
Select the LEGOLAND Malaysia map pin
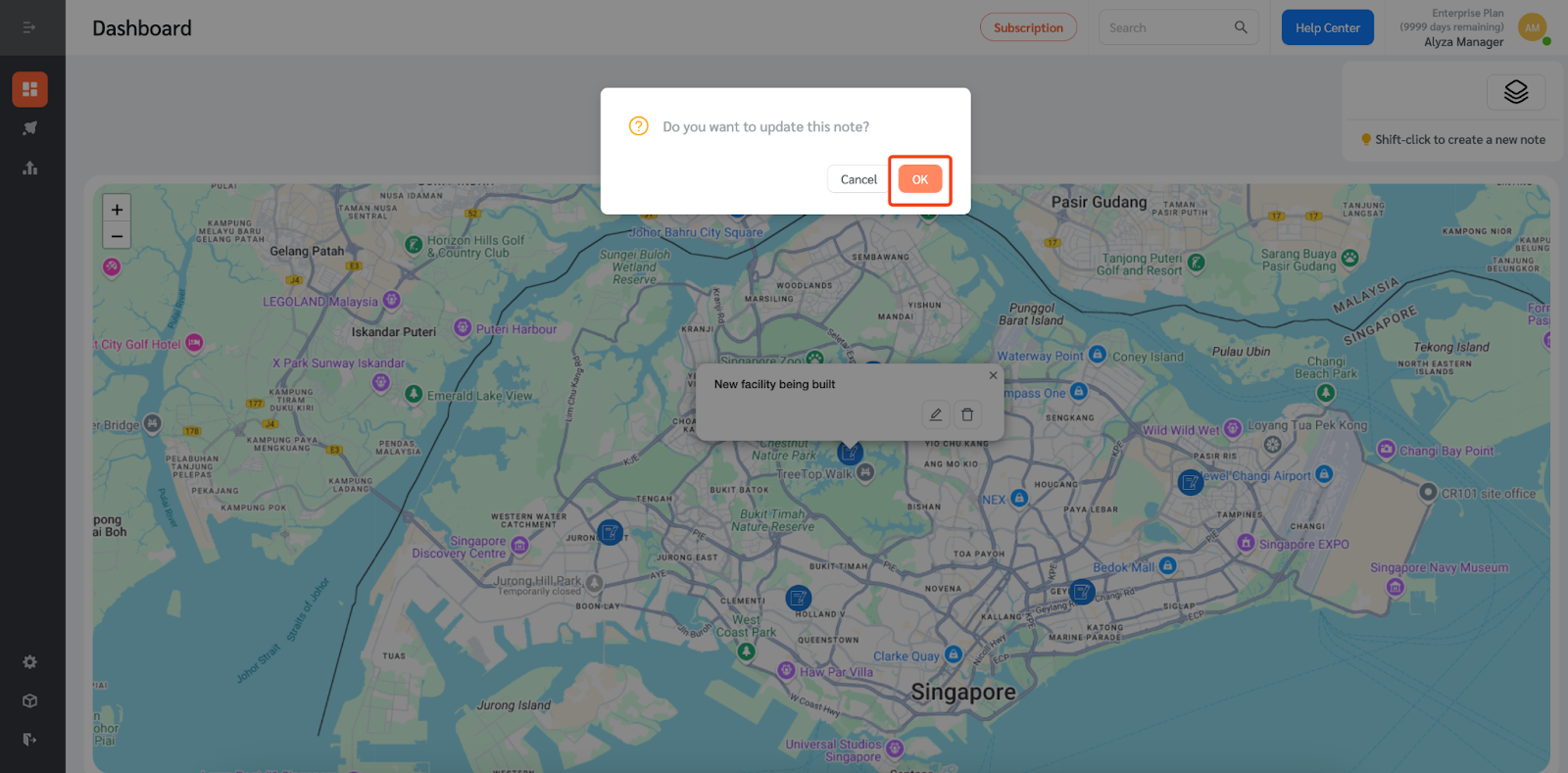pyautogui.click(x=392, y=300)
